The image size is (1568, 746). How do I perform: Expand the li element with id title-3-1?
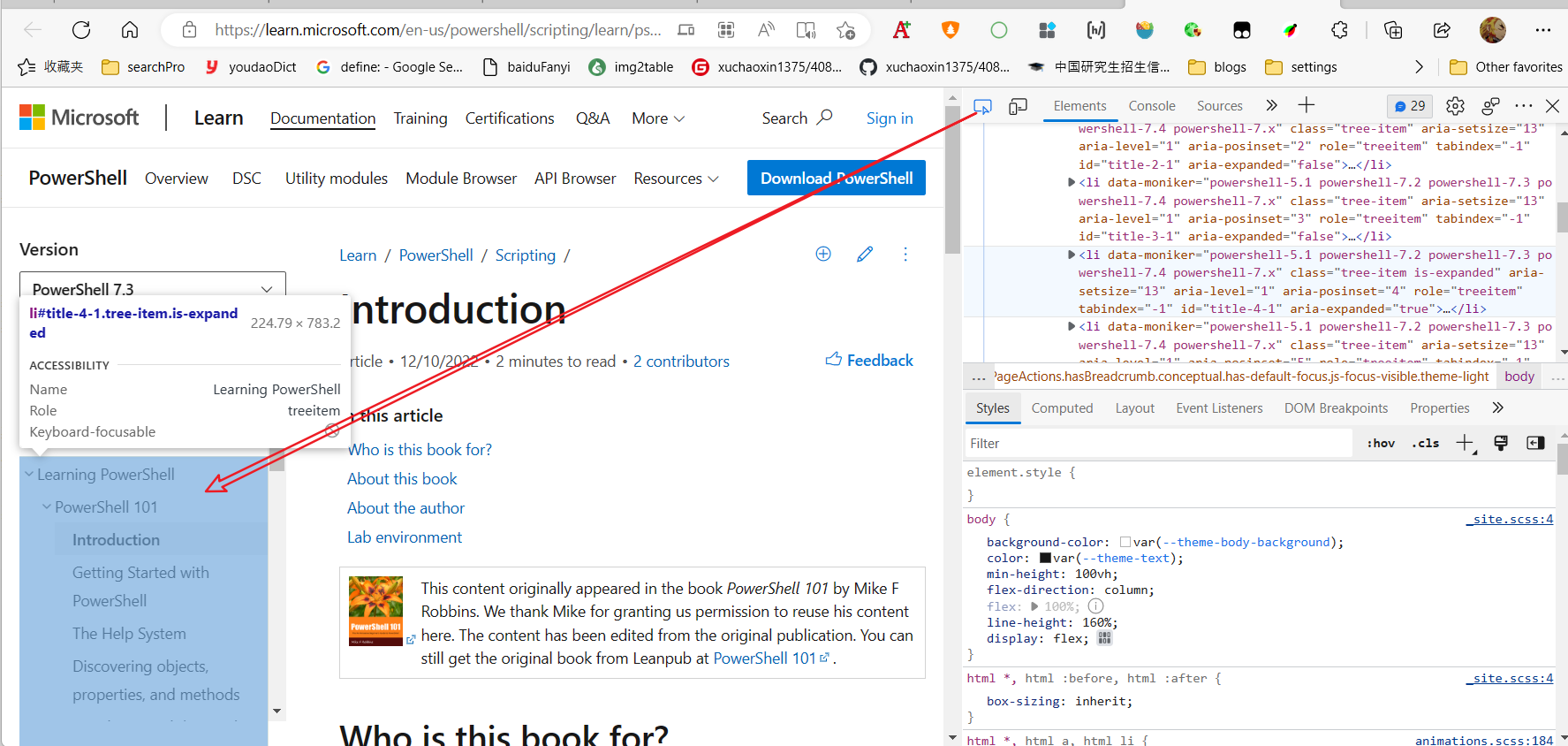1072,183
